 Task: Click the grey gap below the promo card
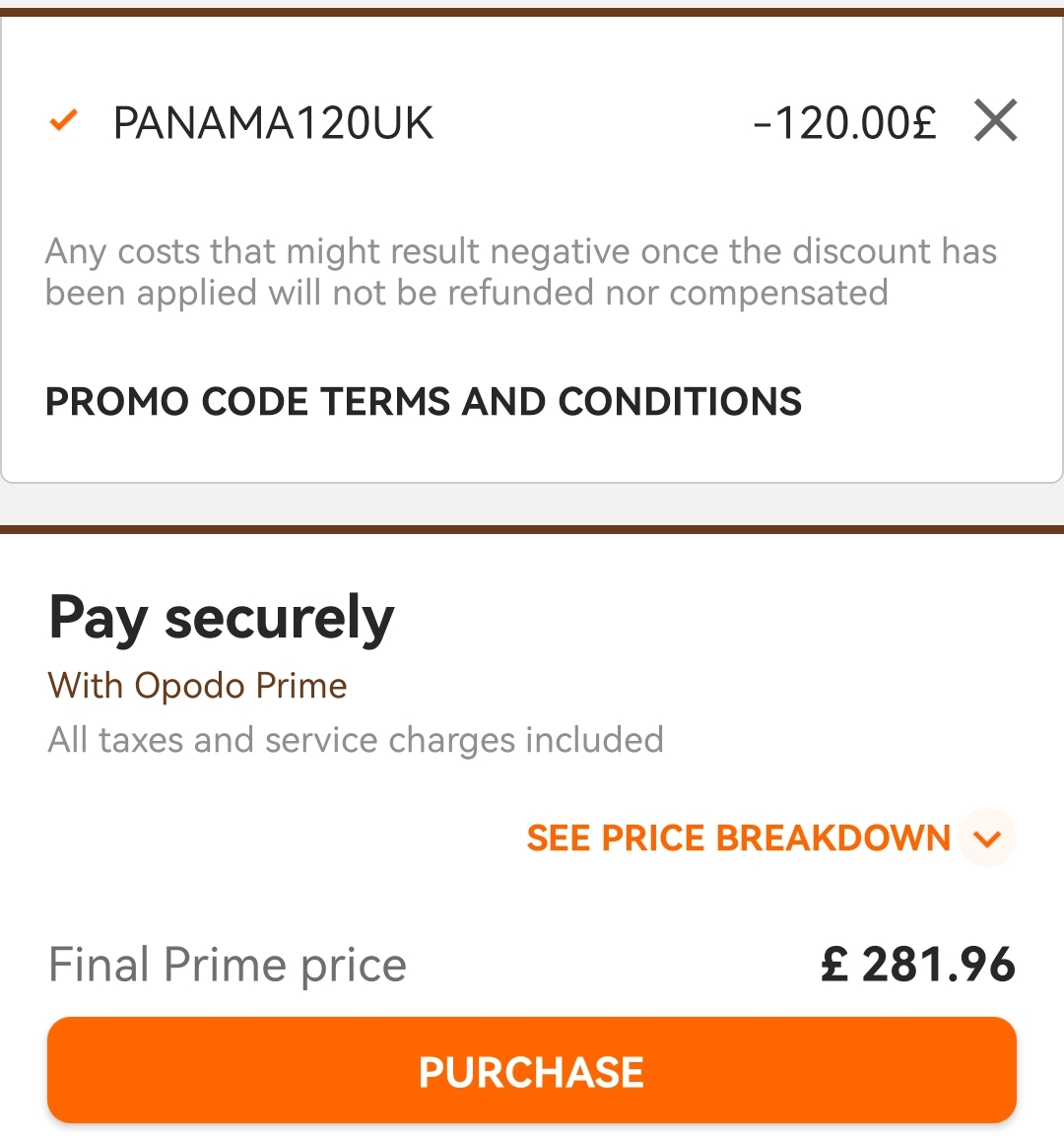click(532, 504)
